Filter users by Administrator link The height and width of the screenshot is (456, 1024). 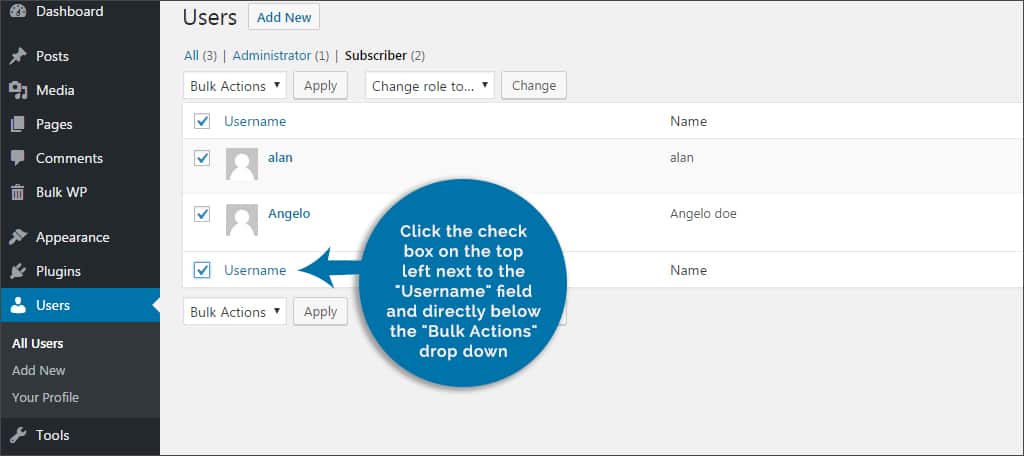(272, 56)
